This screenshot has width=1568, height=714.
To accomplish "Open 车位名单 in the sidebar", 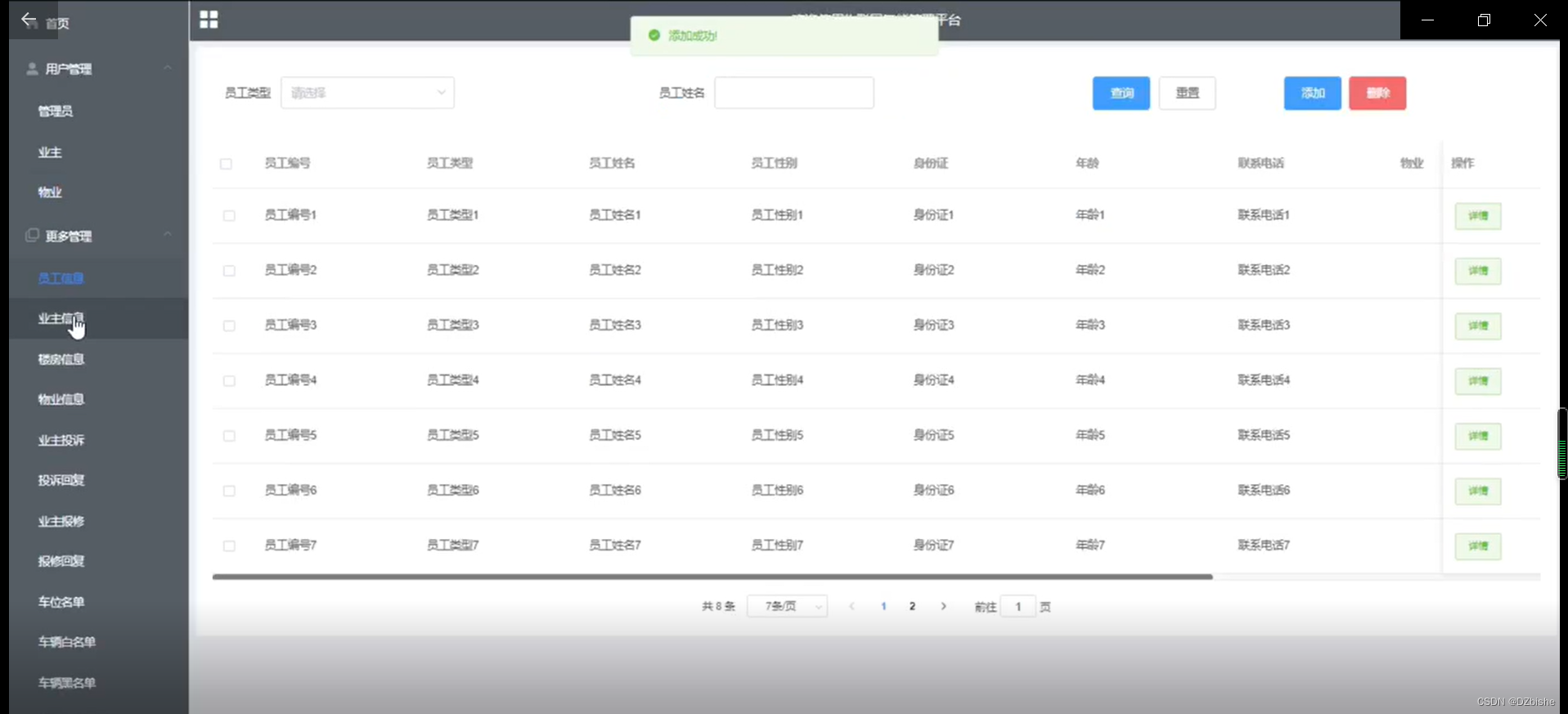I will click(61, 602).
